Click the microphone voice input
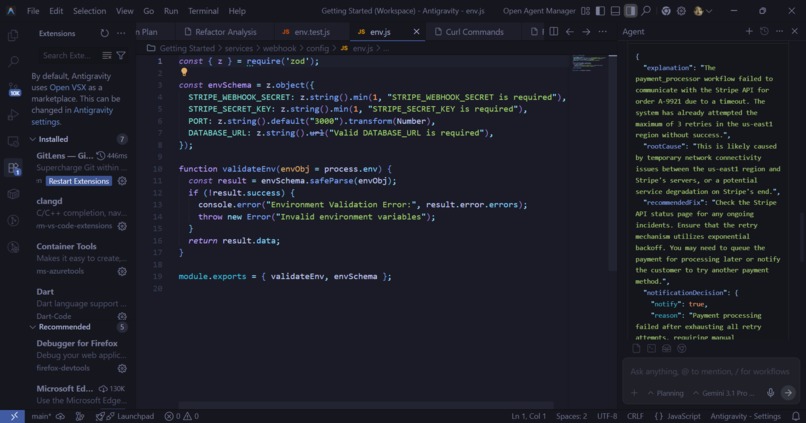Viewport: 806px width, 423px height. 771,393
